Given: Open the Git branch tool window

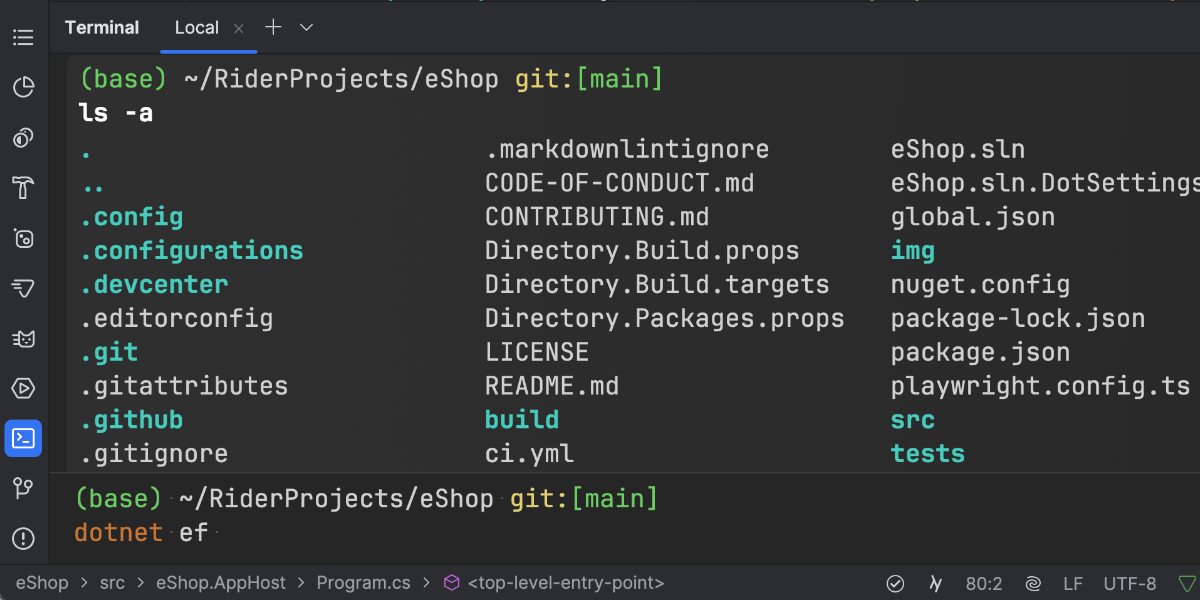Looking at the screenshot, I should pos(23,488).
